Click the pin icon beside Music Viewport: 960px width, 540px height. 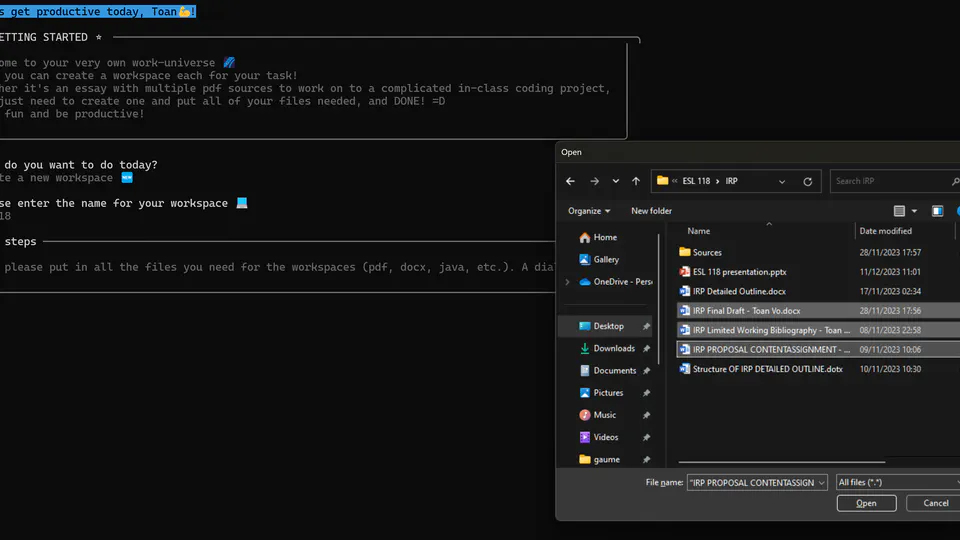tap(646, 415)
